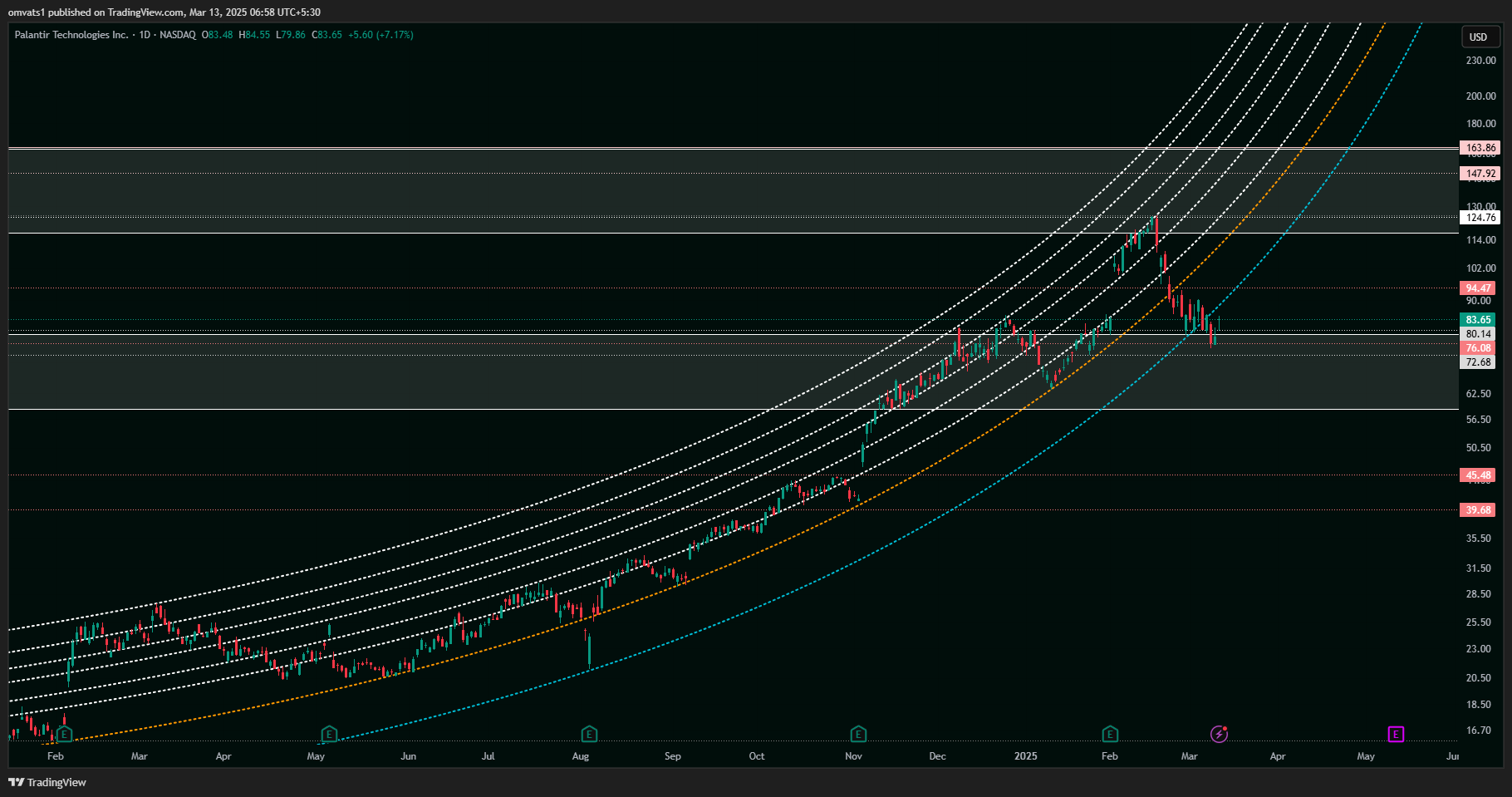Click the 230.00 price axis tick
Screen dimensions: 1512x797
point(1480,61)
